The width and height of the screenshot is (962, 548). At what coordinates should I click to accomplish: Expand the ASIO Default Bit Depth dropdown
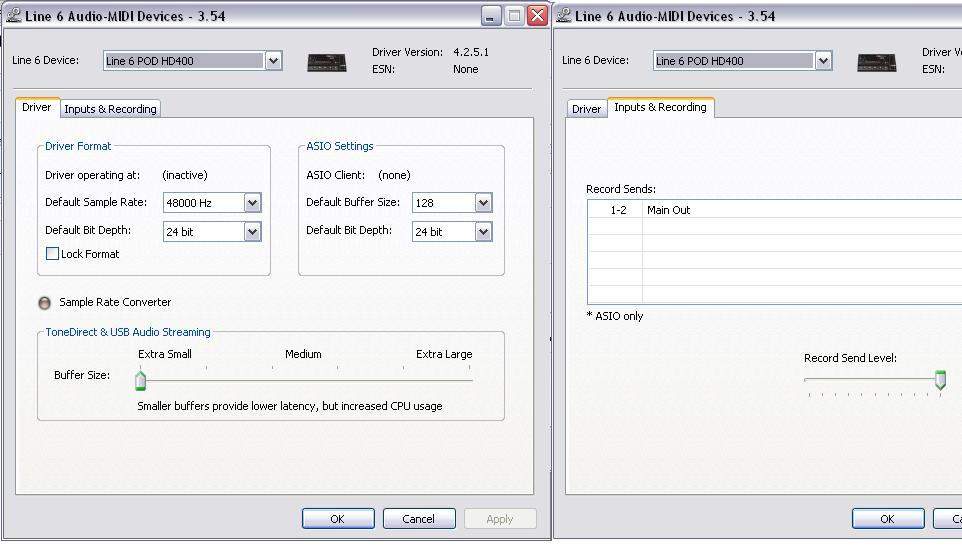tap(483, 232)
